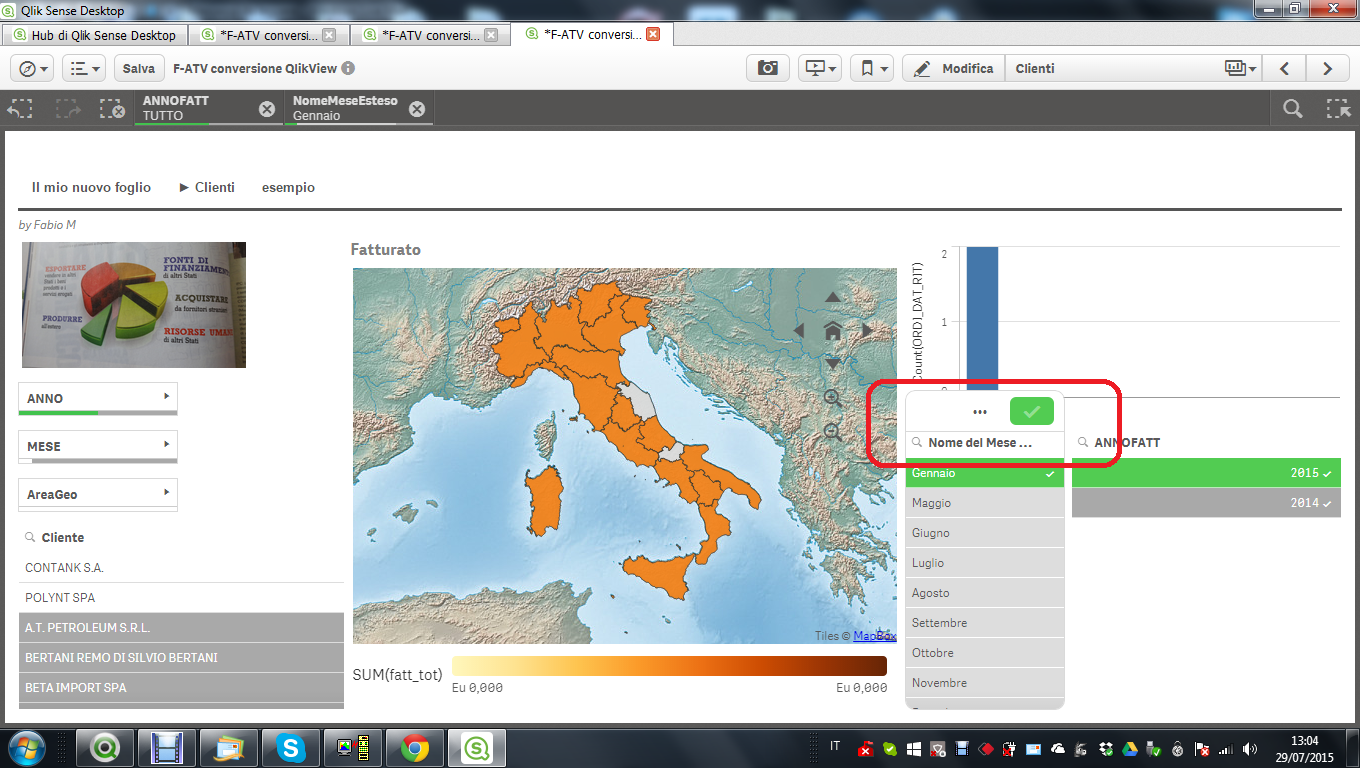Screen dimensions: 1360x768
Task: Toggle Ottobre month selection
Action: [985, 653]
